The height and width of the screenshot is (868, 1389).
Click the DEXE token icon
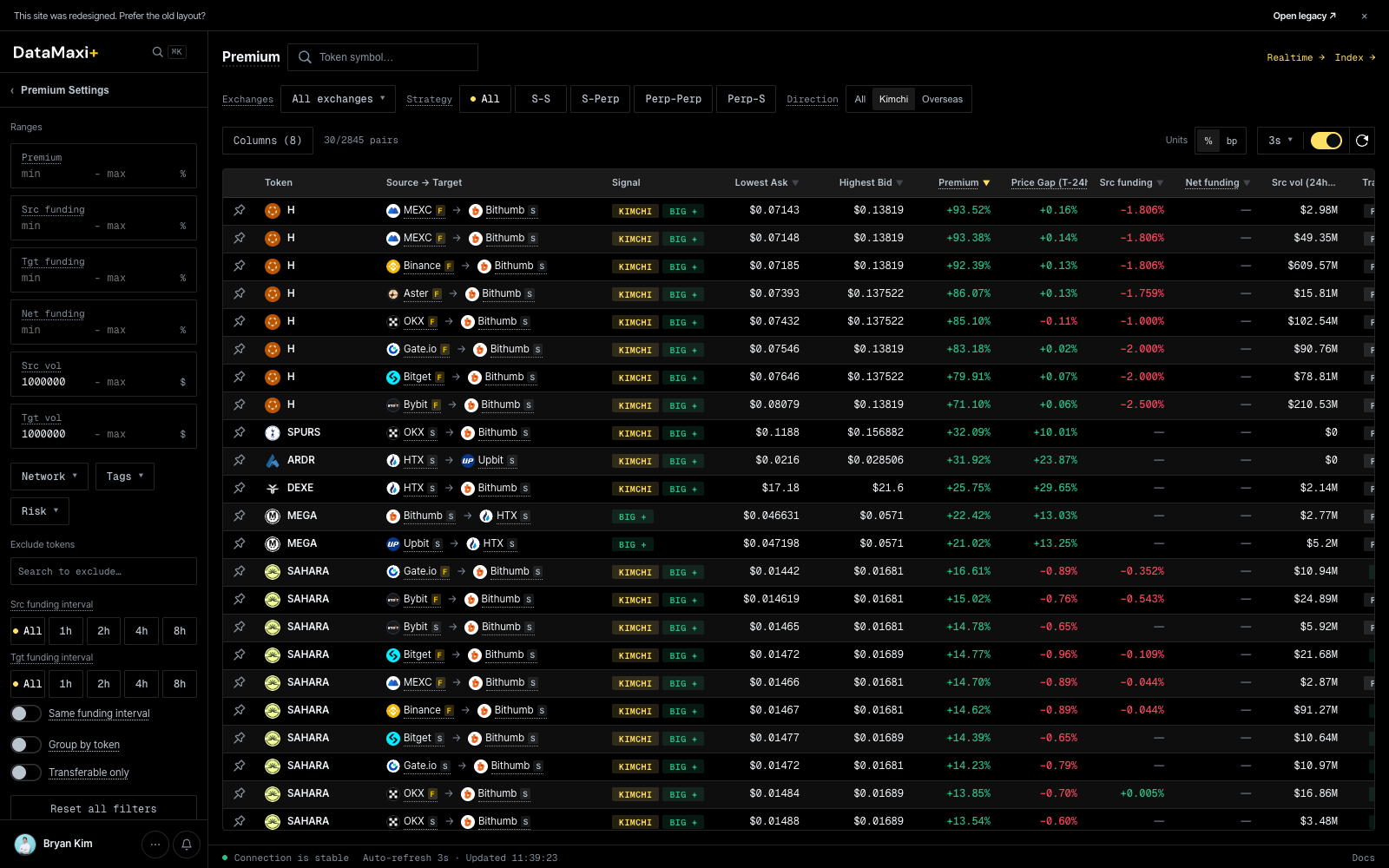tap(273, 488)
